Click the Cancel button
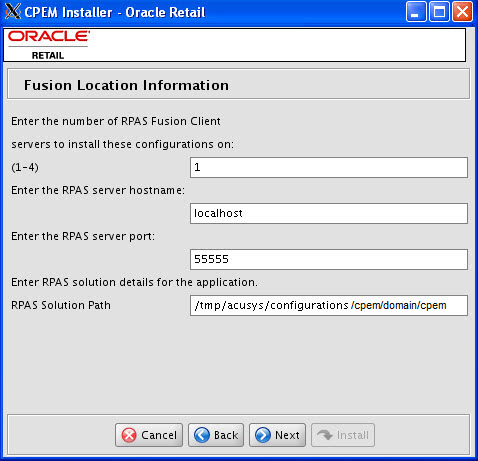This screenshot has height=461, width=478. pyautogui.click(x=149, y=435)
